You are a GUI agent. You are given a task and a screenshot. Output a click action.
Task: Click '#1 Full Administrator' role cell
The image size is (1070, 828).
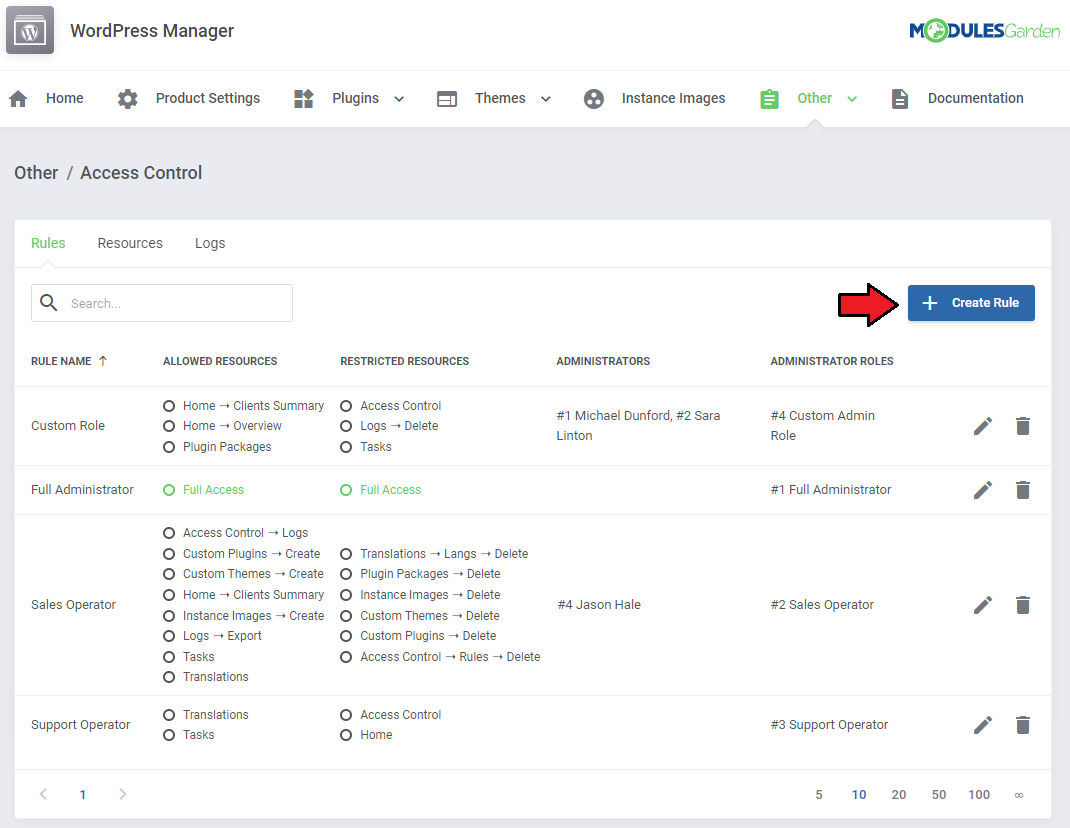pyautogui.click(x=830, y=489)
